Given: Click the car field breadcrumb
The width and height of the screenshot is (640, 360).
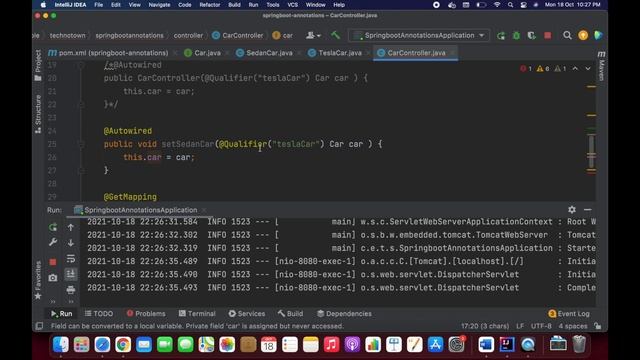Looking at the screenshot, I should click(282, 36).
